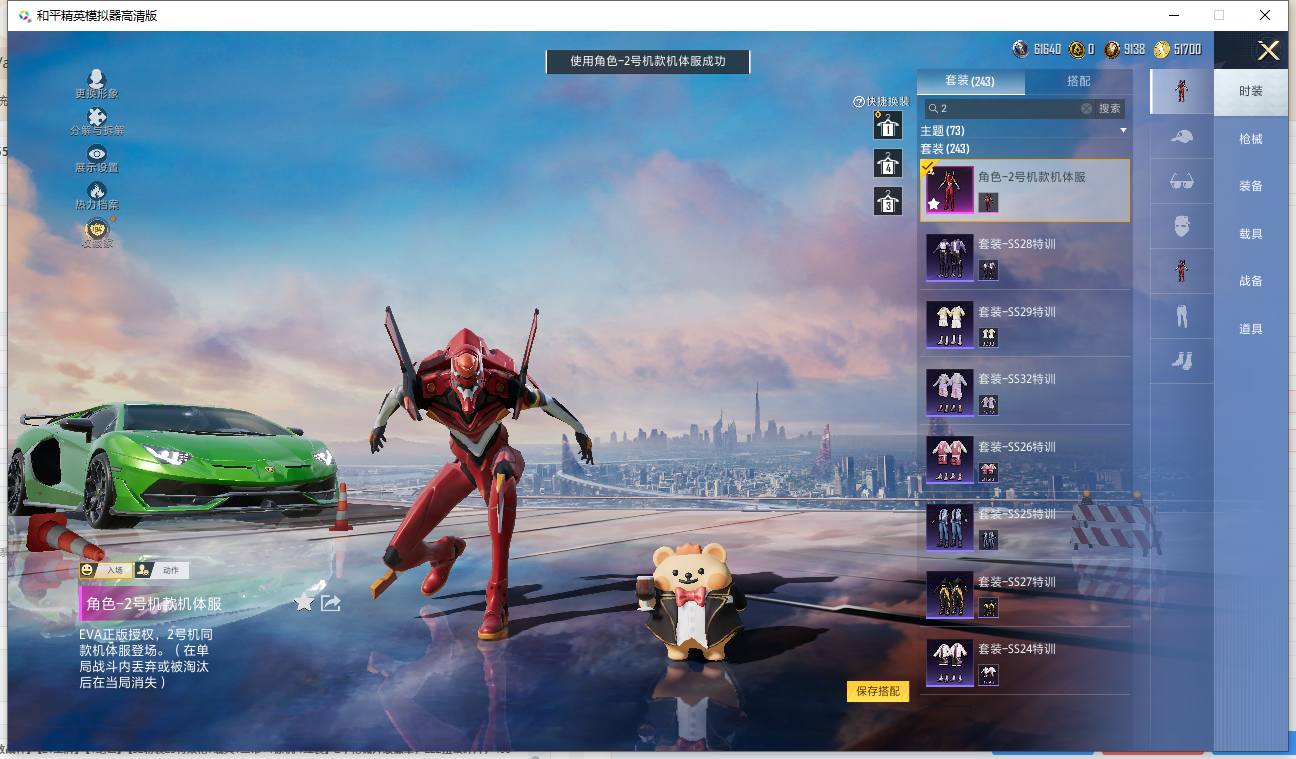1296x759 pixels.
Task: Click the 使用角色-2号机款机体服成功 notification banner
Action: (x=647, y=61)
